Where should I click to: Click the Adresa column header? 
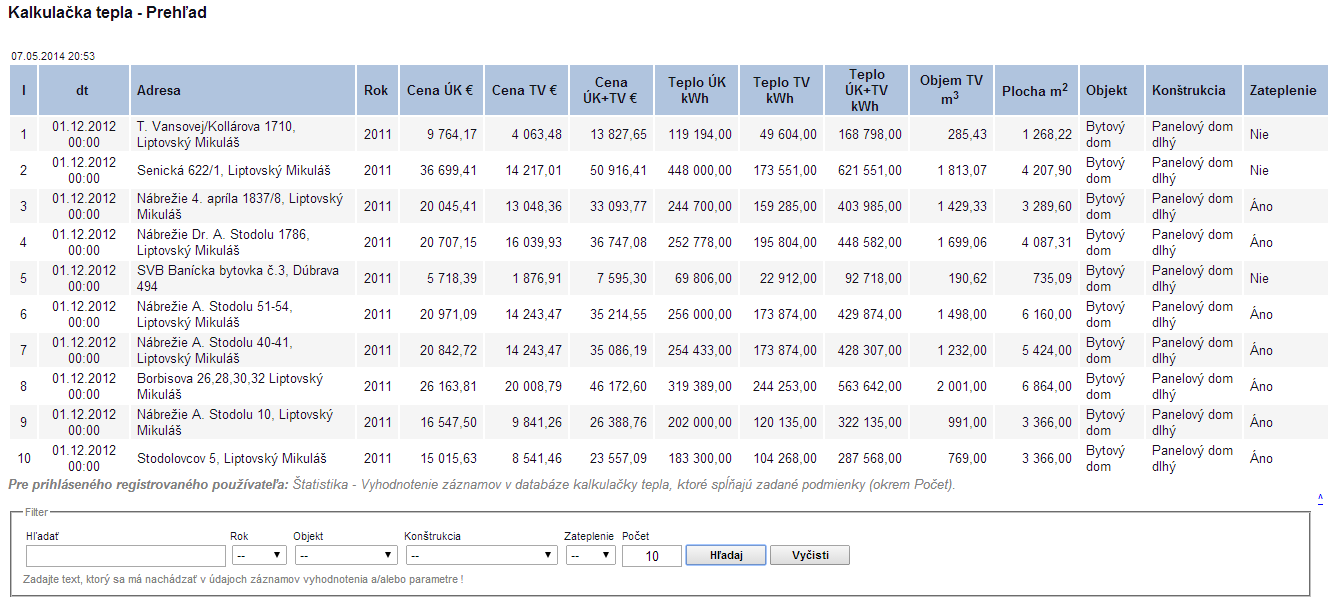(x=159, y=90)
